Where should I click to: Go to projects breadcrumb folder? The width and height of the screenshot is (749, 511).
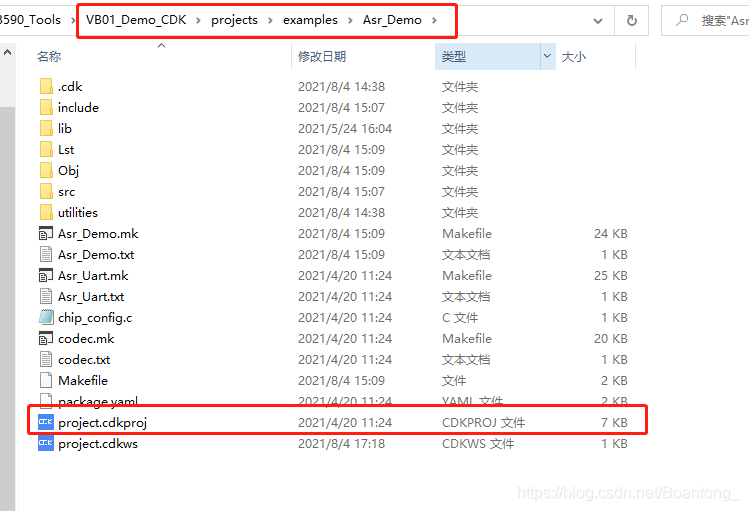pyautogui.click(x=235, y=20)
